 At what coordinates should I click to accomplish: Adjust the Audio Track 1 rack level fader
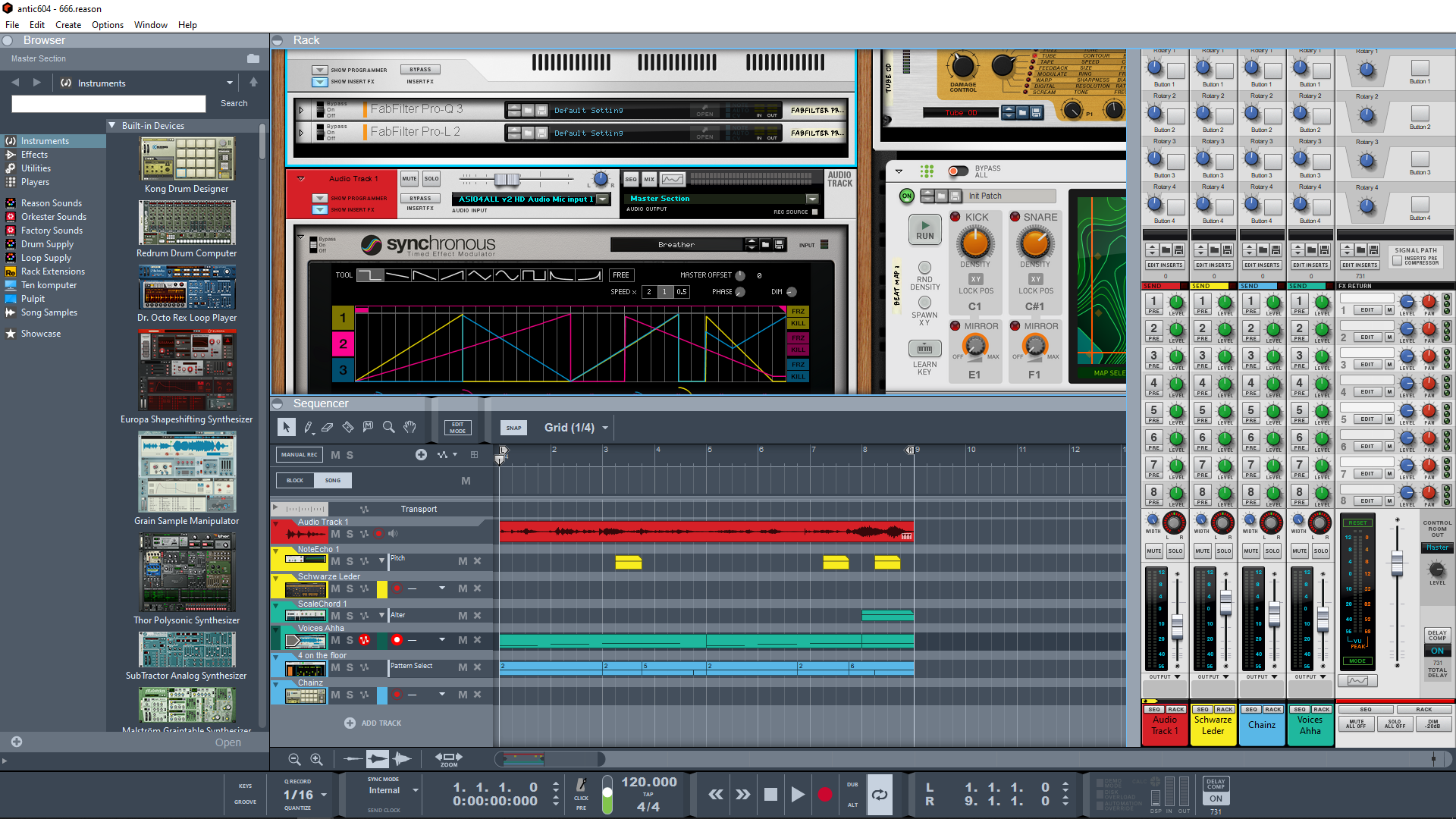pyautogui.click(x=507, y=179)
